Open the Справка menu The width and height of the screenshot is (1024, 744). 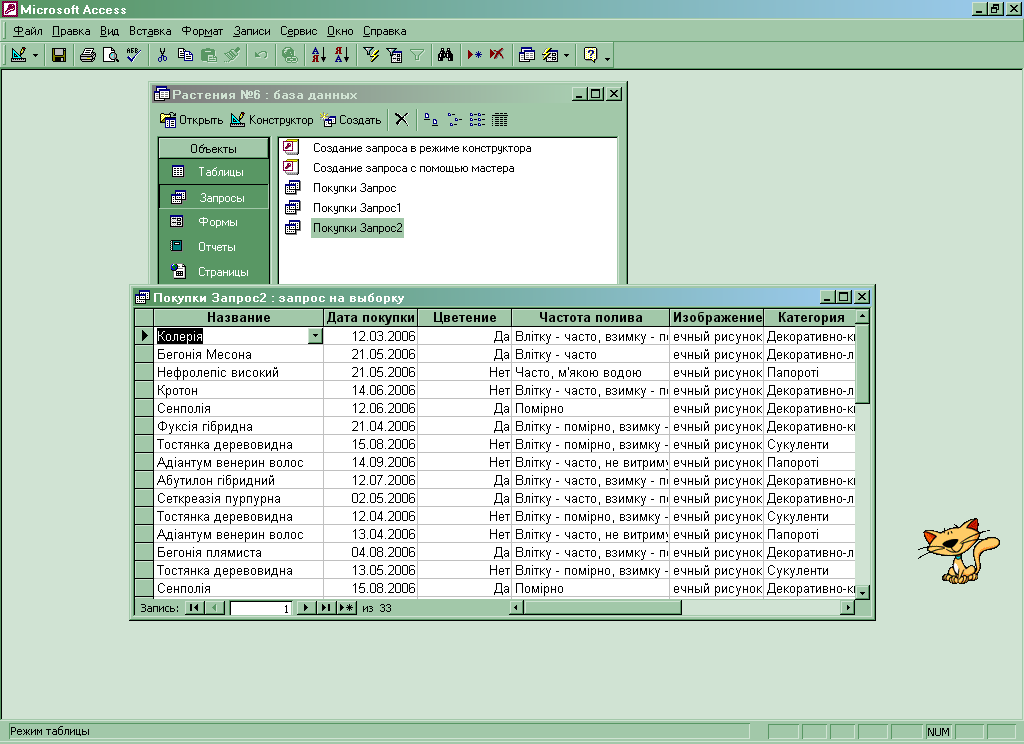[385, 31]
